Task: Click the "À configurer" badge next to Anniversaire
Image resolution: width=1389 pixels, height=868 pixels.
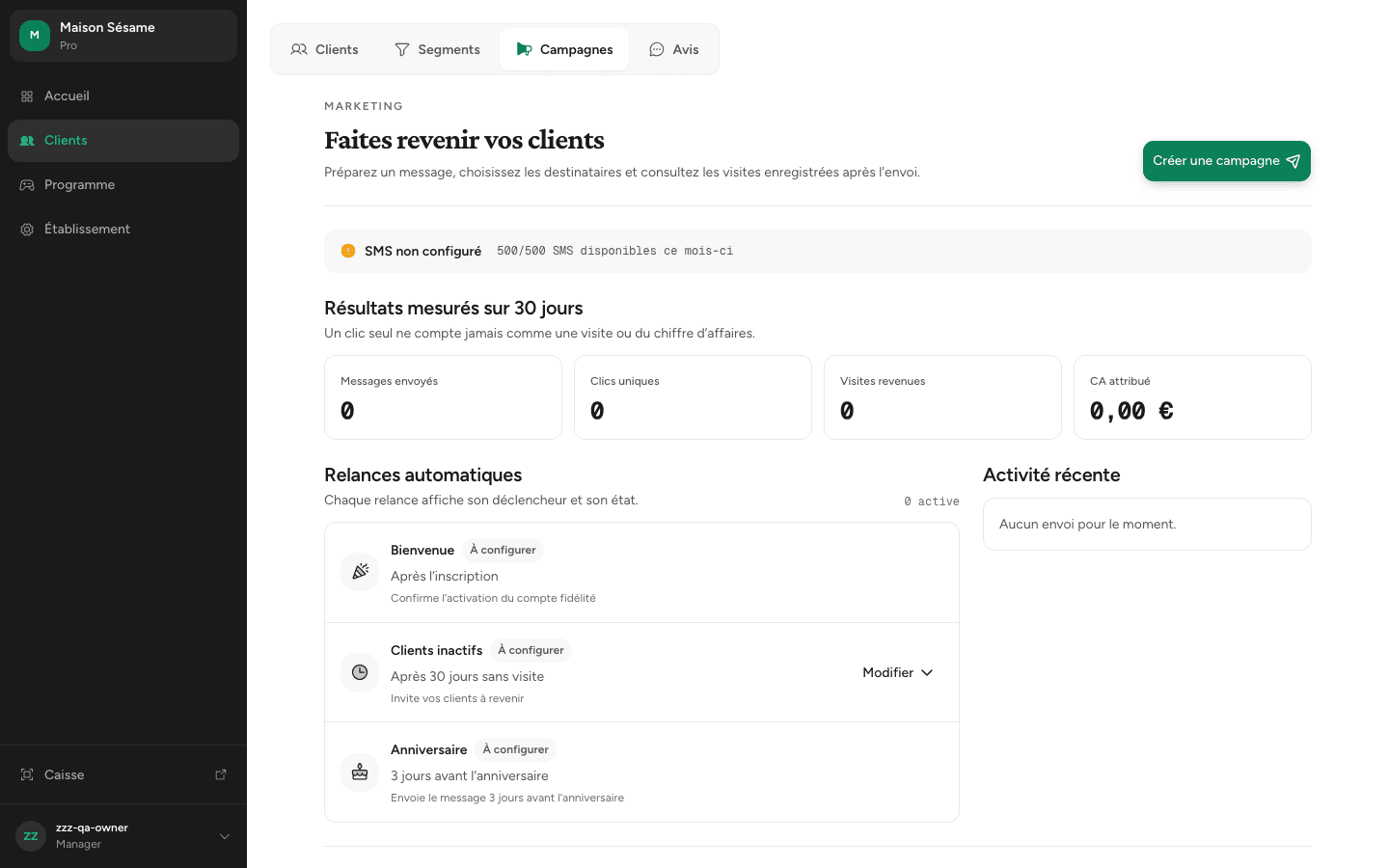Action: pos(516,749)
